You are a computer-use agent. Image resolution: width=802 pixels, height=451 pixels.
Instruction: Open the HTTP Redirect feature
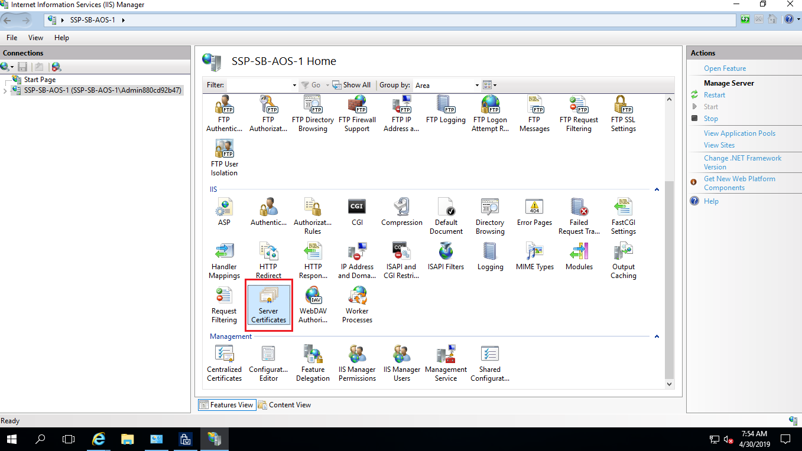tap(268, 260)
